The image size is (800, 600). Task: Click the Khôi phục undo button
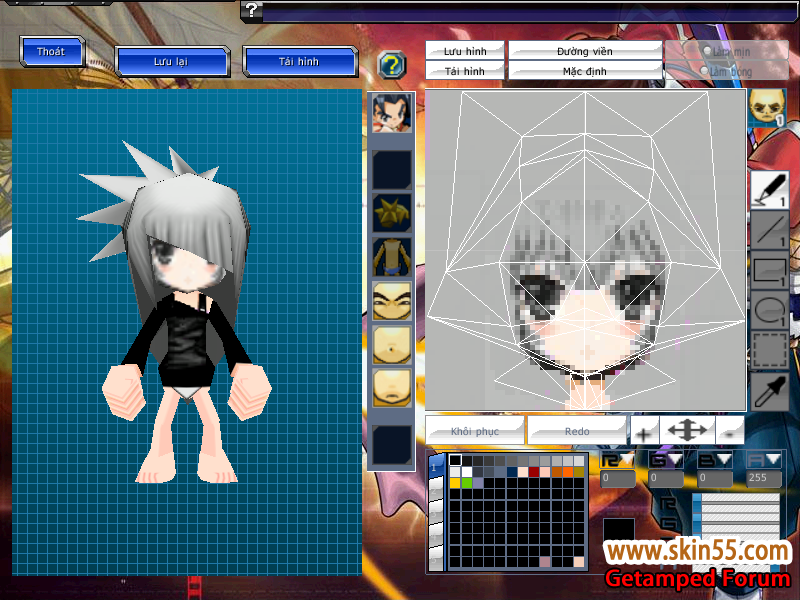point(474,432)
